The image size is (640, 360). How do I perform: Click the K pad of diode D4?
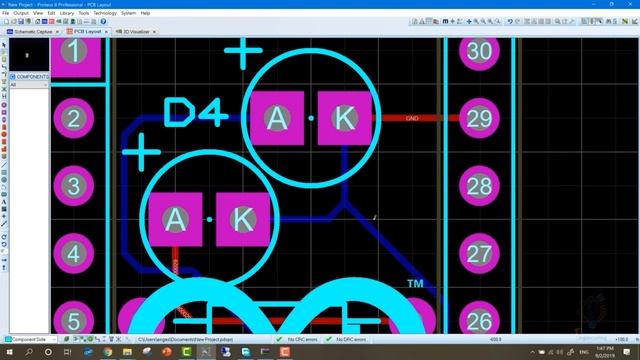click(x=344, y=118)
